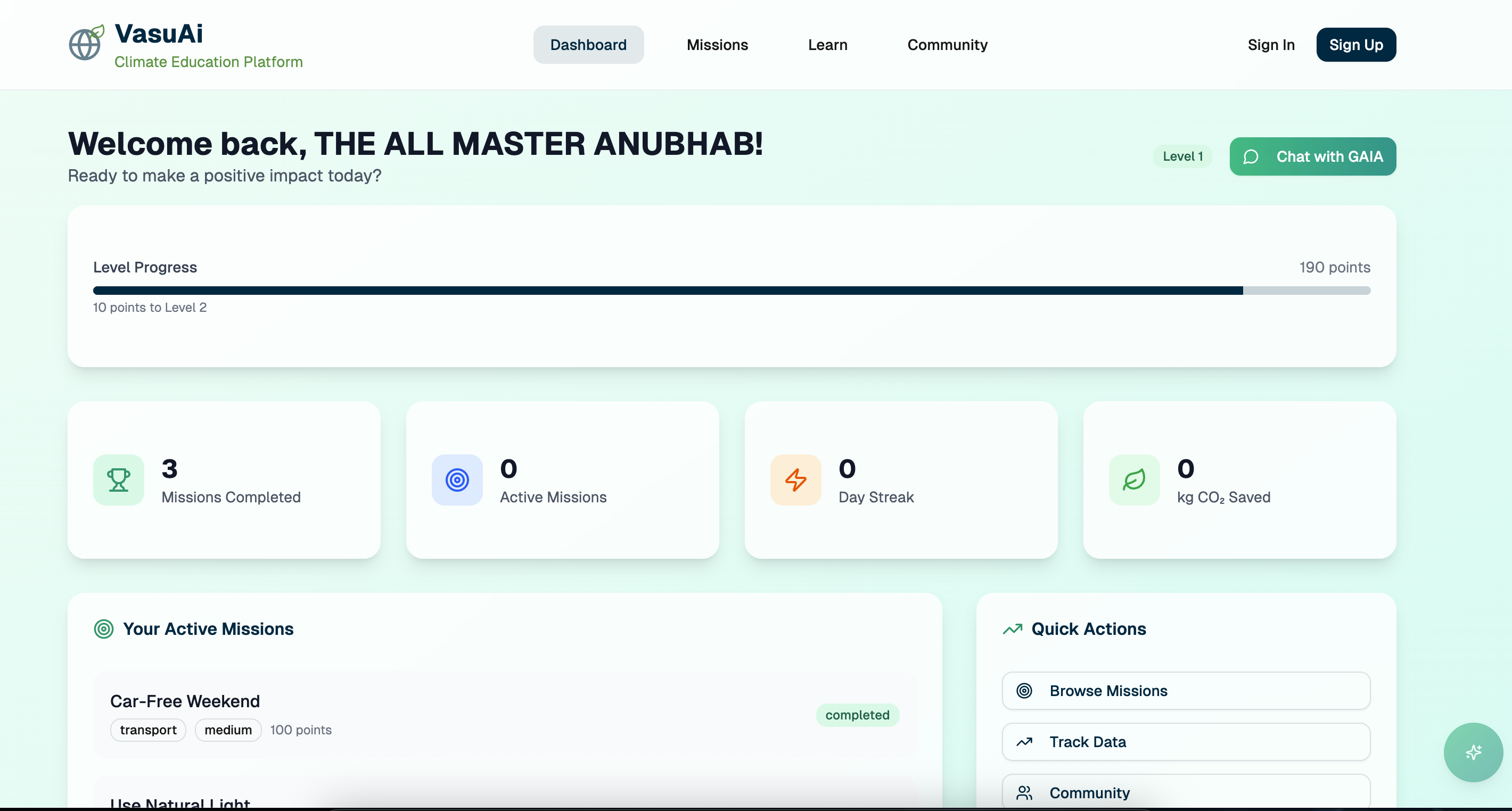Open the Missions nav item
Viewport: 1512px width, 811px height.
(x=717, y=45)
